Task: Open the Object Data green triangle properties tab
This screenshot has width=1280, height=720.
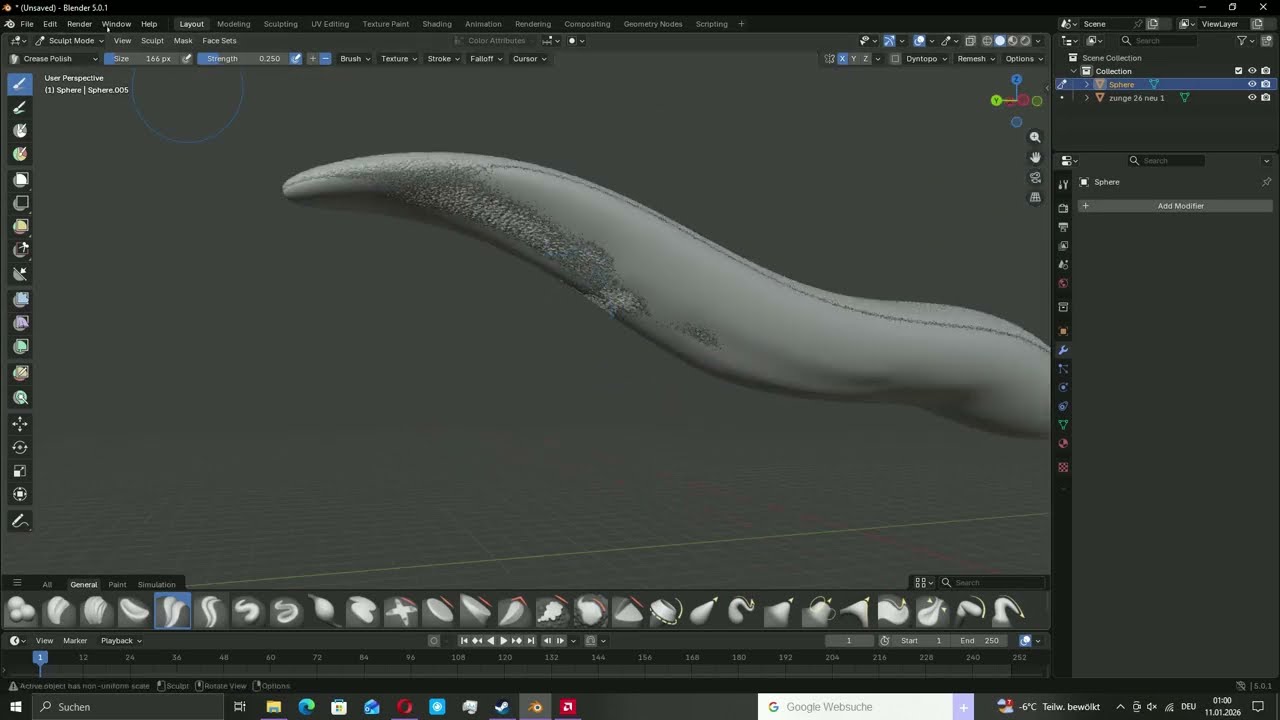Action: click(1063, 425)
